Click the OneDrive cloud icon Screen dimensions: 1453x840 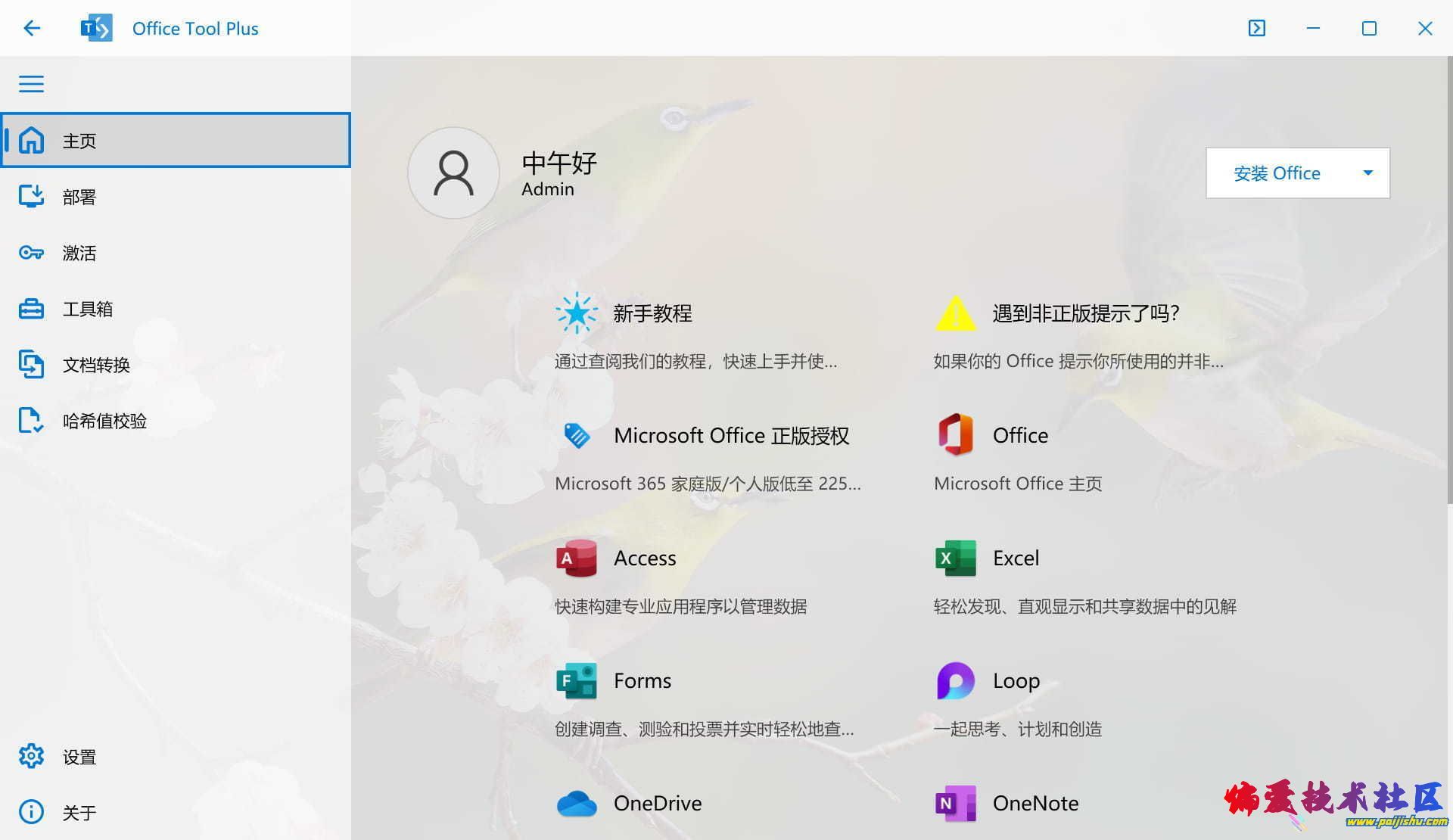[576, 803]
